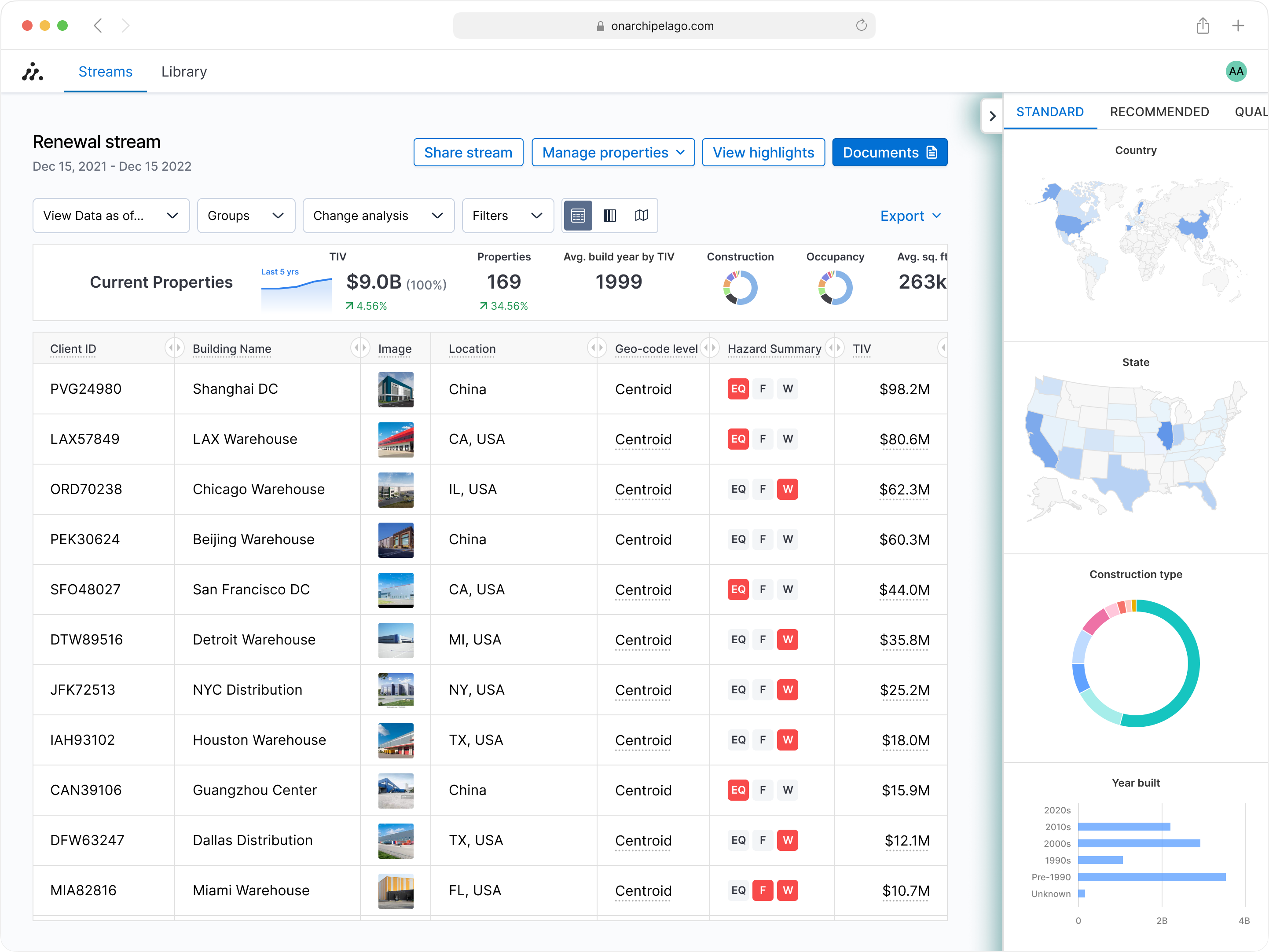Toggle F hazard badge for Miami Warehouse

[x=763, y=890]
